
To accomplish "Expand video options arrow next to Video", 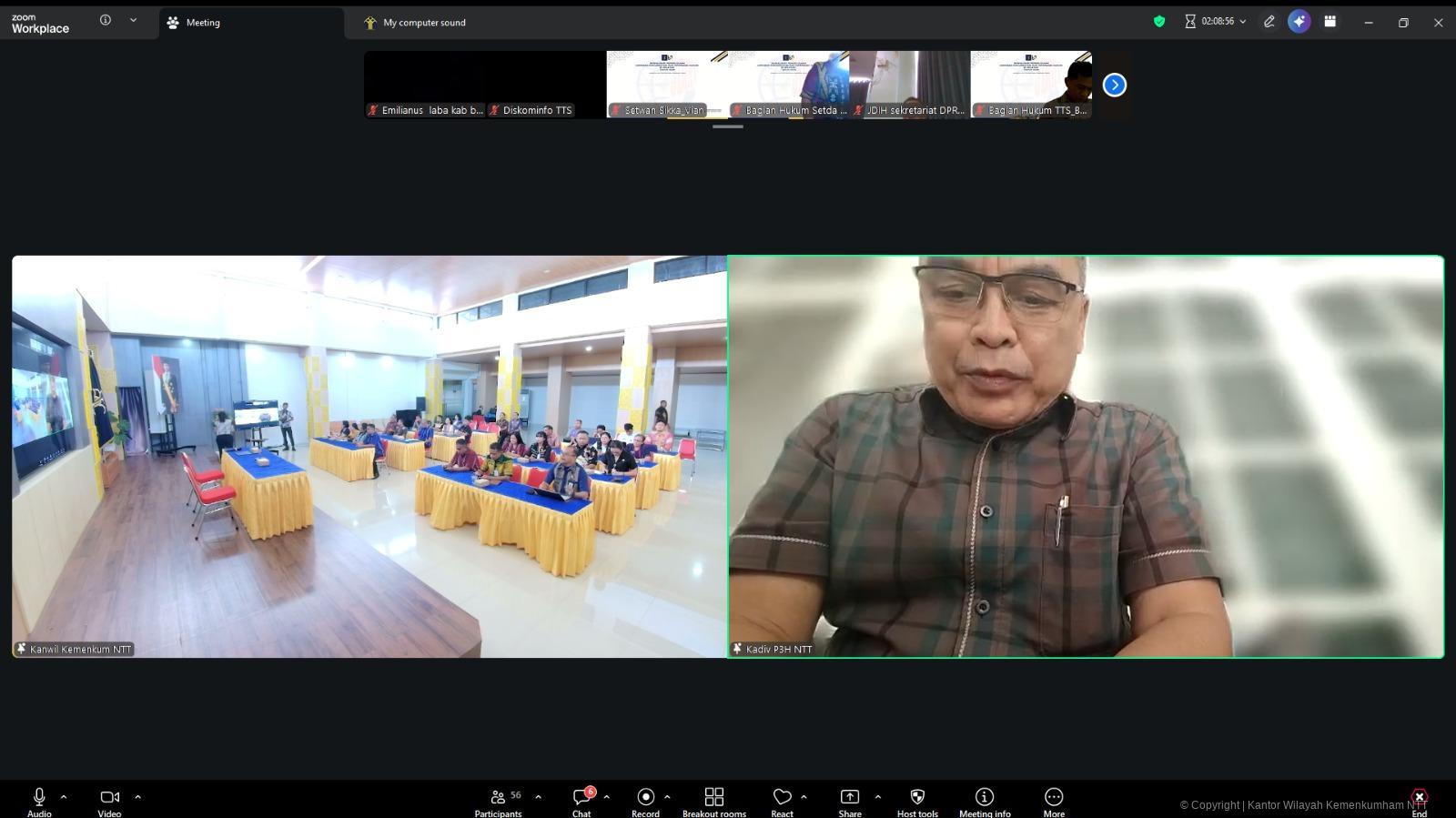I will [x=138, y=797].
